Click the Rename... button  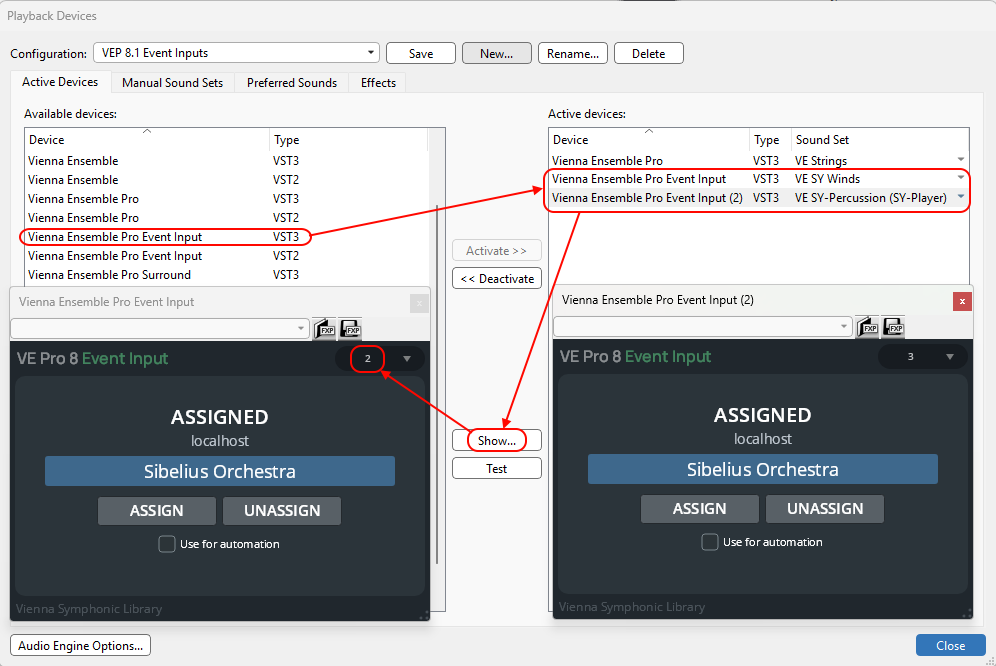pos(573,53)
